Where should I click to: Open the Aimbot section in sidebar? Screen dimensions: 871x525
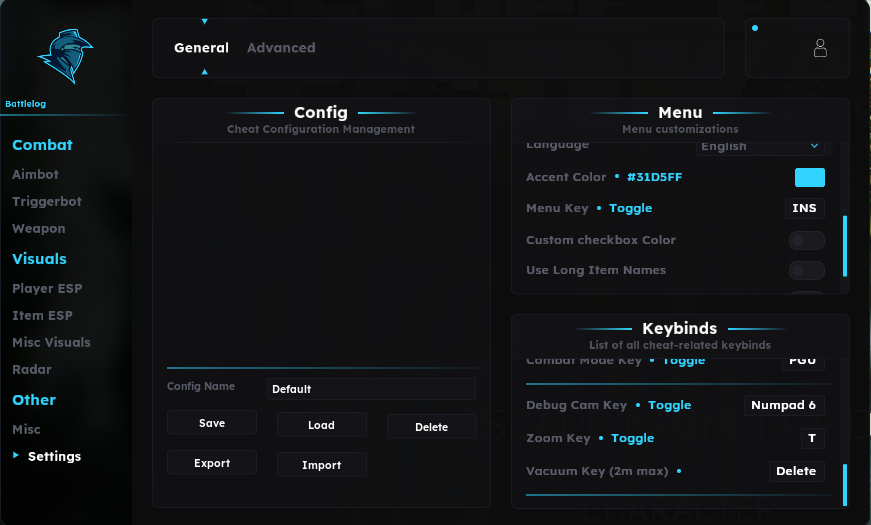point(35,174)
